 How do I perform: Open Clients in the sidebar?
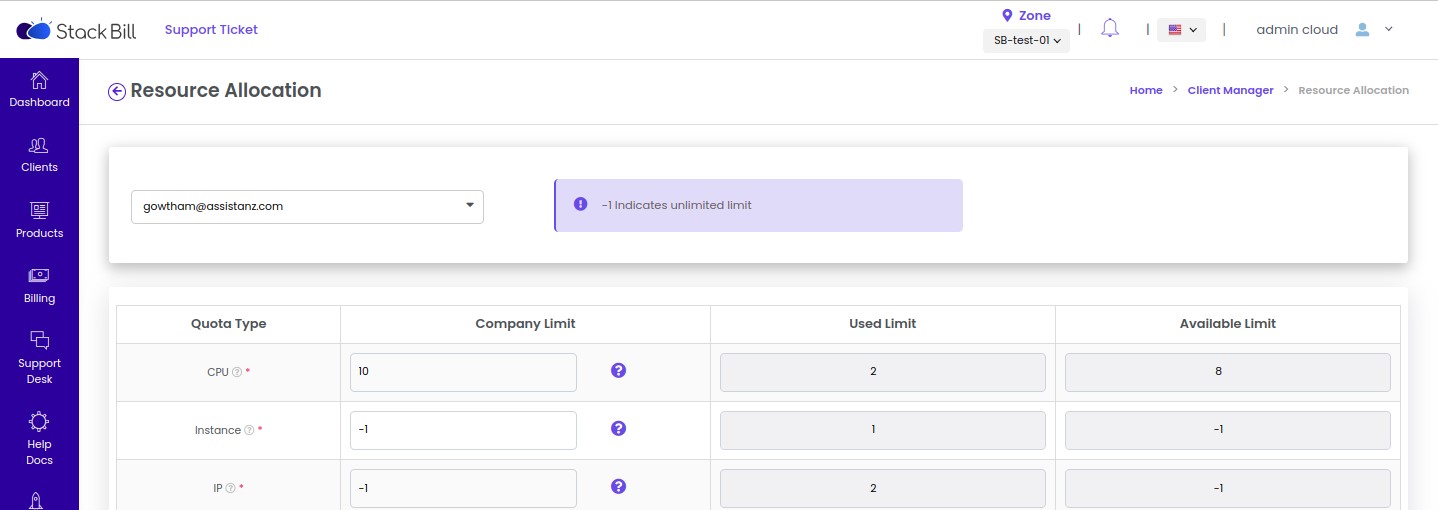(x=39, y=155)
